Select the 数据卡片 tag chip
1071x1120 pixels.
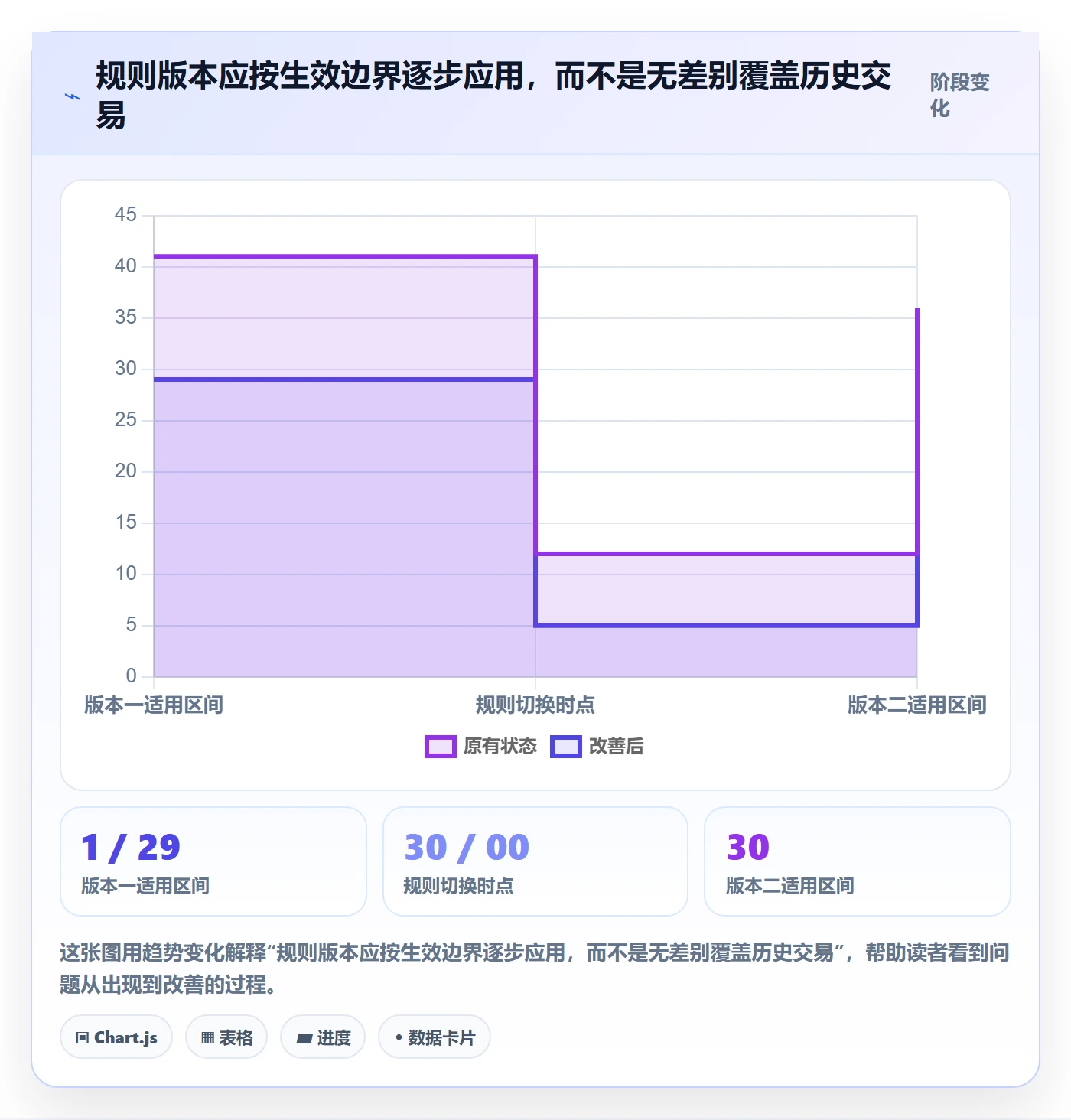coord(435,1037)
